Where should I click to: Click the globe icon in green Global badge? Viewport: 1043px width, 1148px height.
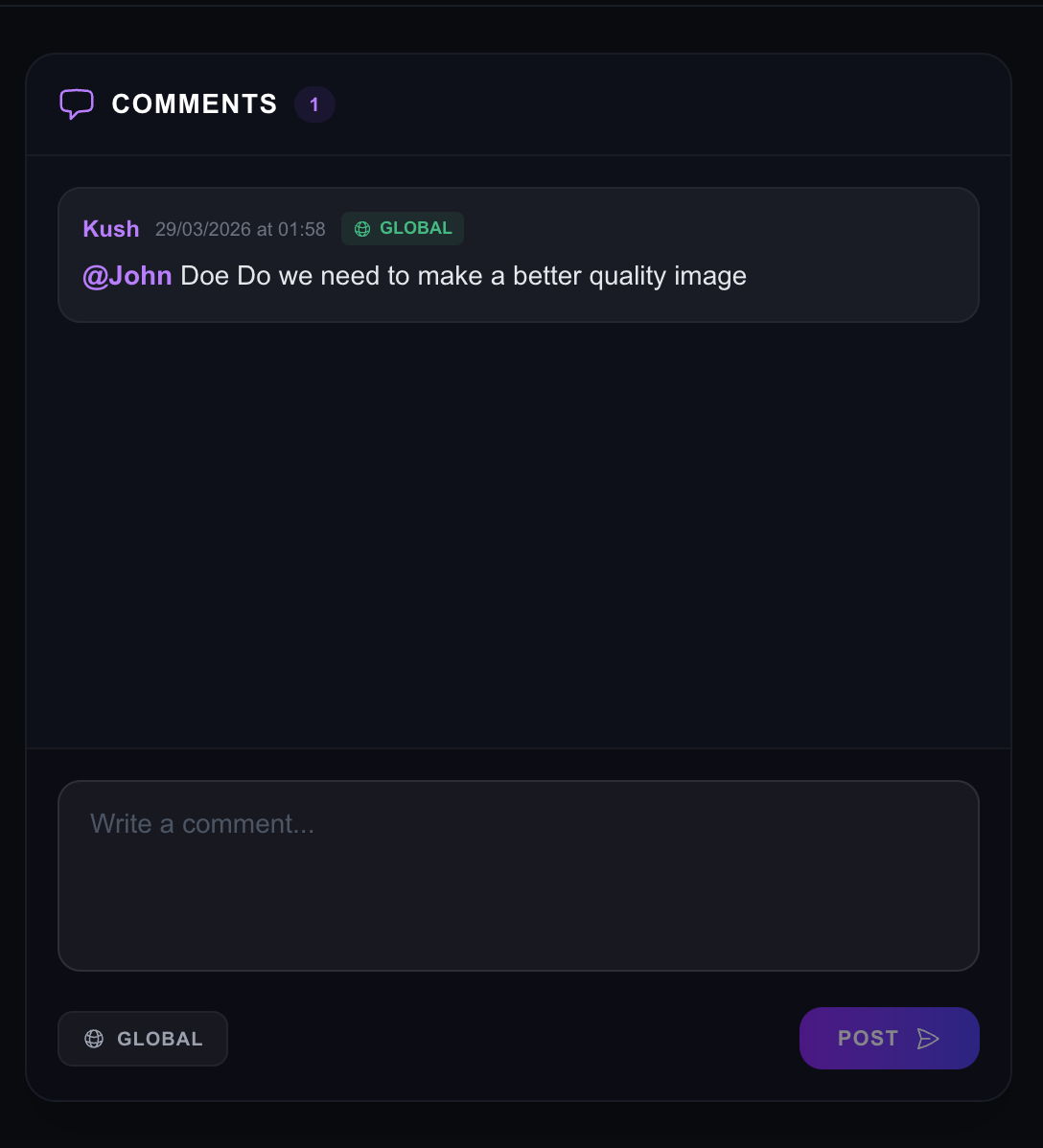click(362, 229)
